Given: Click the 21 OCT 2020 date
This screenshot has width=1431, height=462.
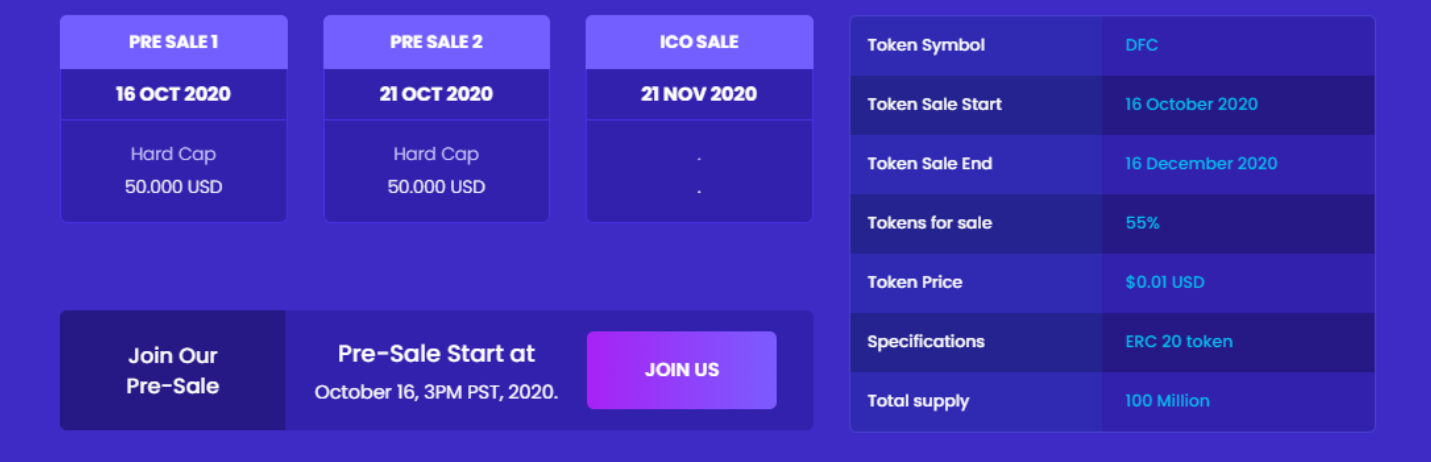Looking at the screenshot, I should click(x=436, y=94).
